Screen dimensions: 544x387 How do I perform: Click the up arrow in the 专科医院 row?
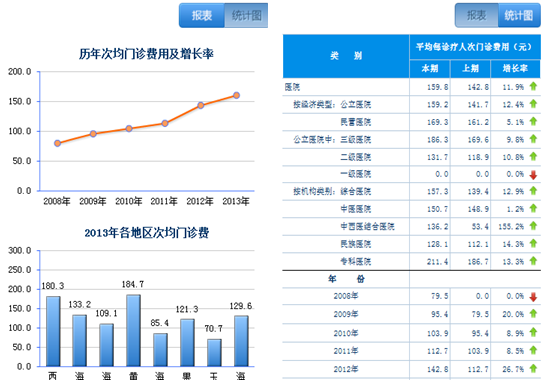533,261
